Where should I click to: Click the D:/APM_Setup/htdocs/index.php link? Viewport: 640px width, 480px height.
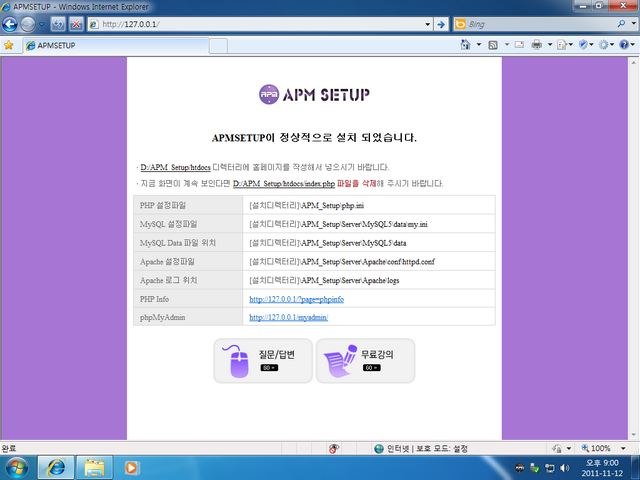(284, 184)
